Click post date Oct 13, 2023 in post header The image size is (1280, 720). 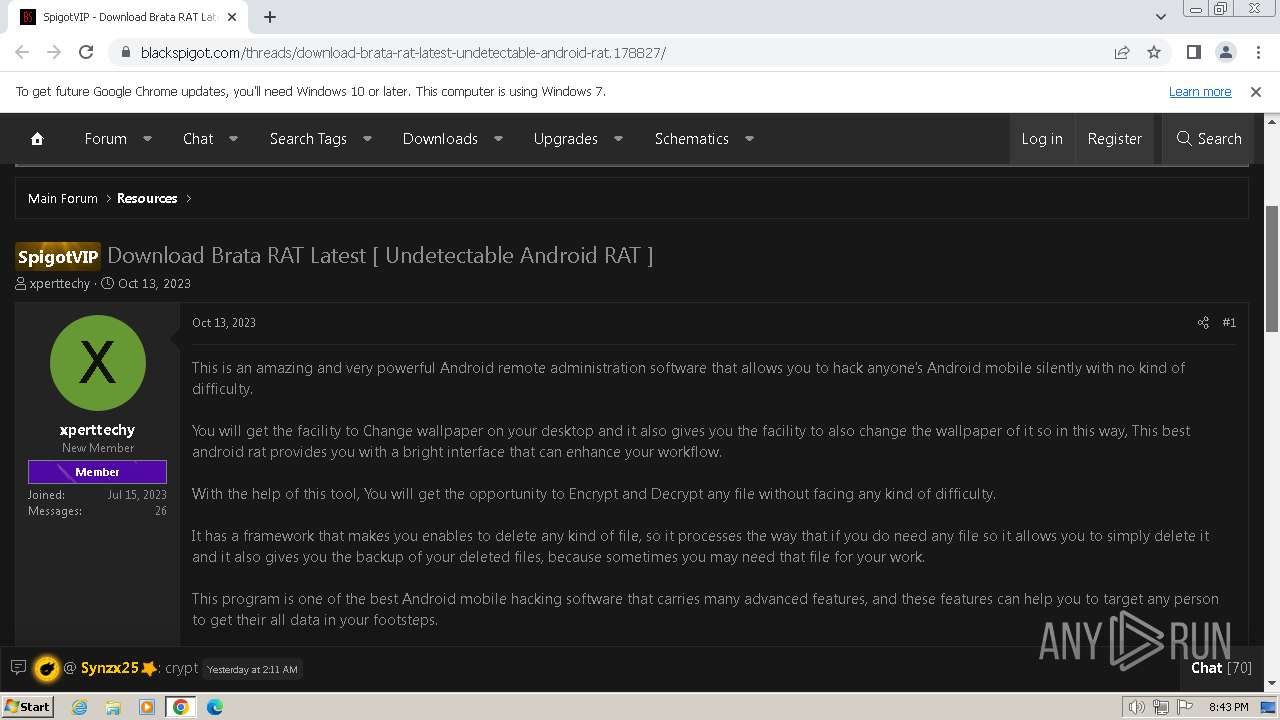[x=224, y=322]
